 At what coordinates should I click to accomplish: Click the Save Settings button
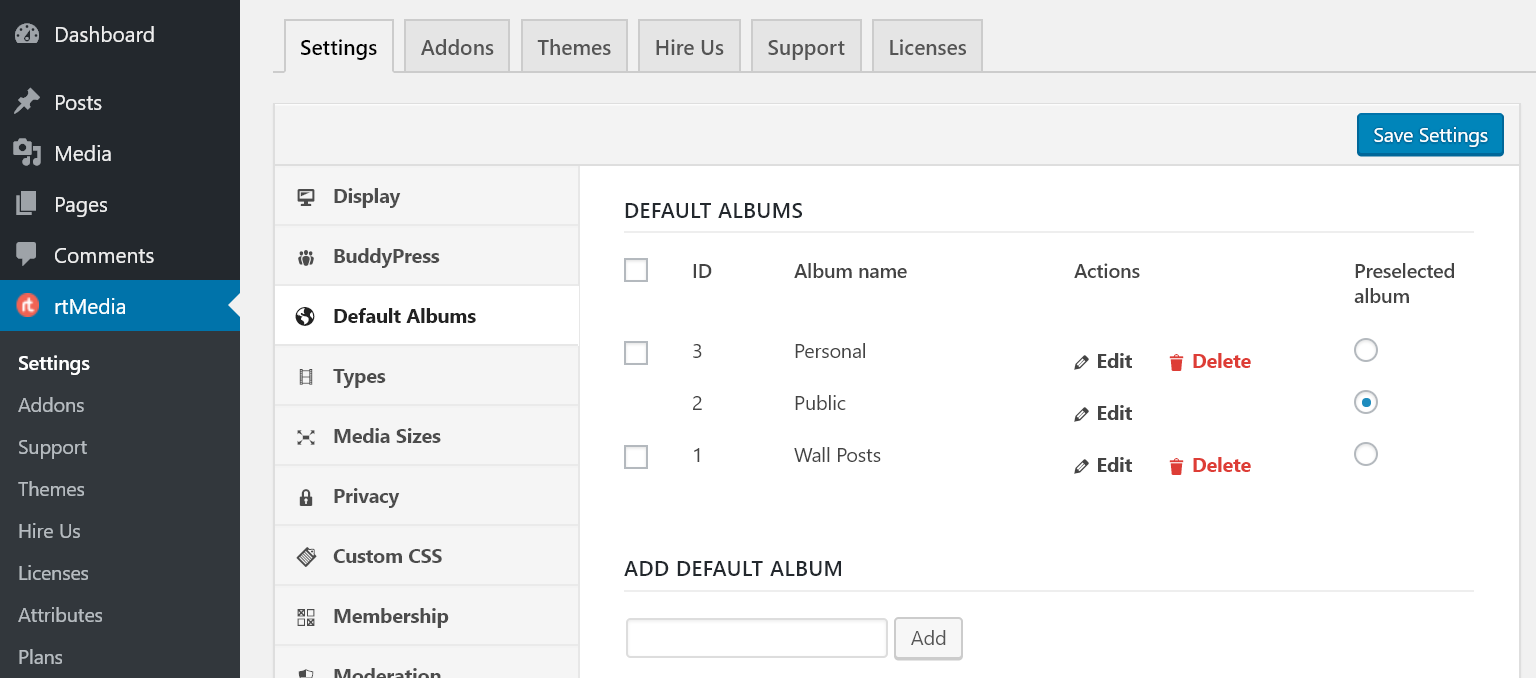(x=1429, y=134)
